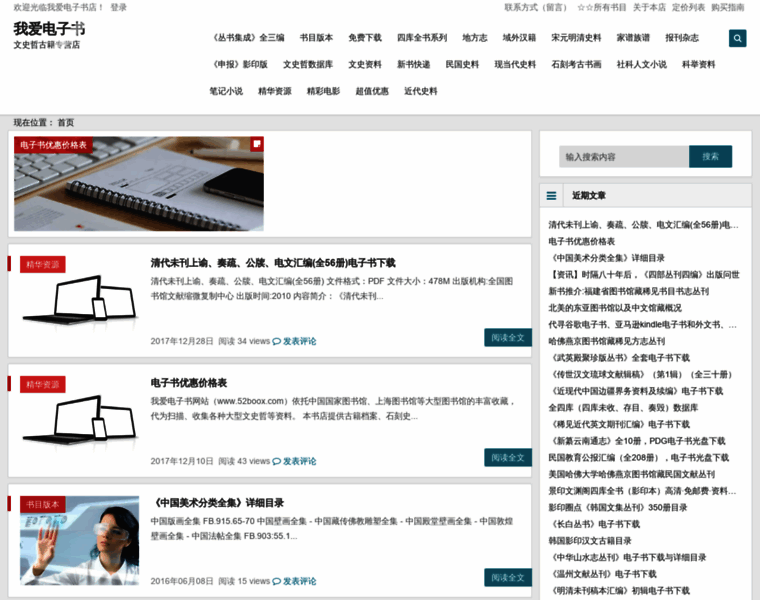760x600 pixels.
Task: Open the 四库全书系列 navigation menu
Action: click(x=422, y=38)
